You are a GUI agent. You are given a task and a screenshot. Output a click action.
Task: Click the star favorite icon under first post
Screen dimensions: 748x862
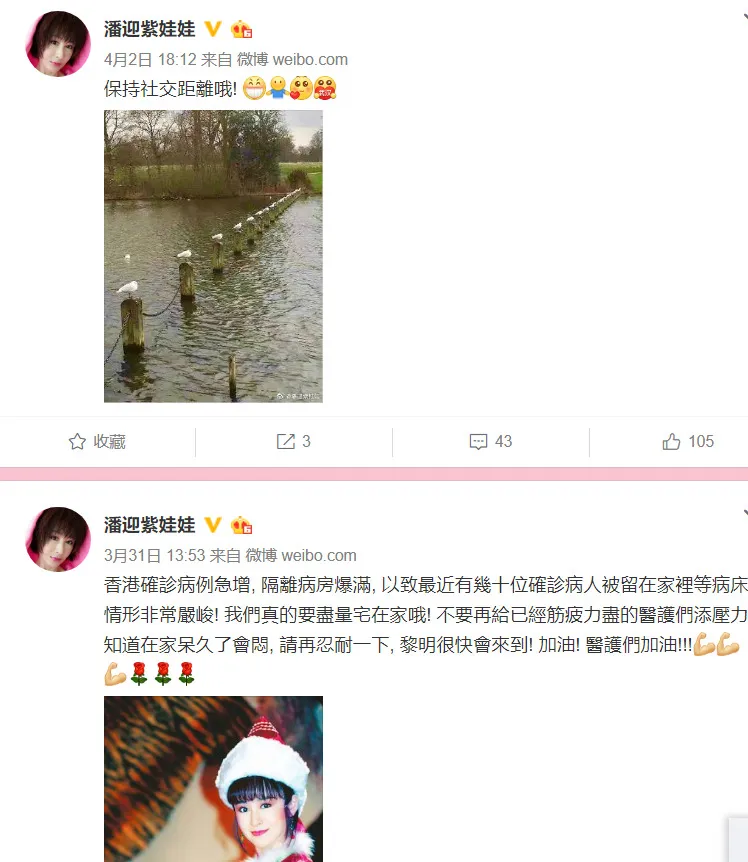pos(77,441)
